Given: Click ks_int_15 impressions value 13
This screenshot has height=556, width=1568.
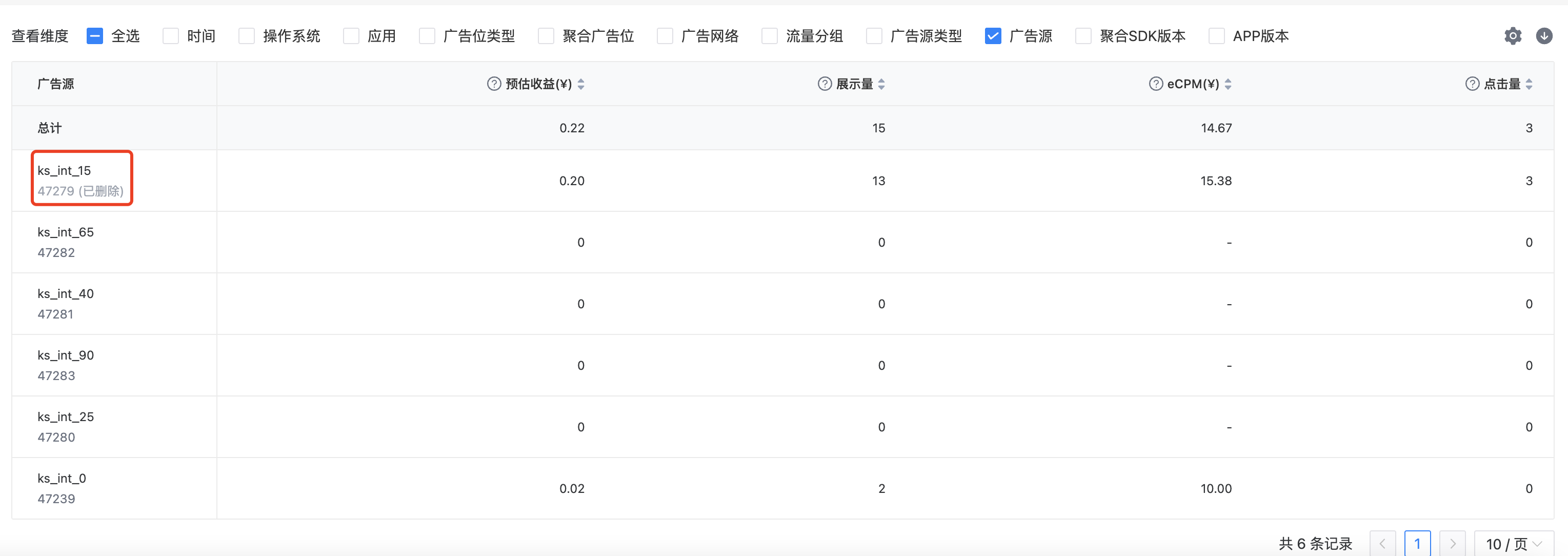Looking at the screenshot, I should 878,181.
